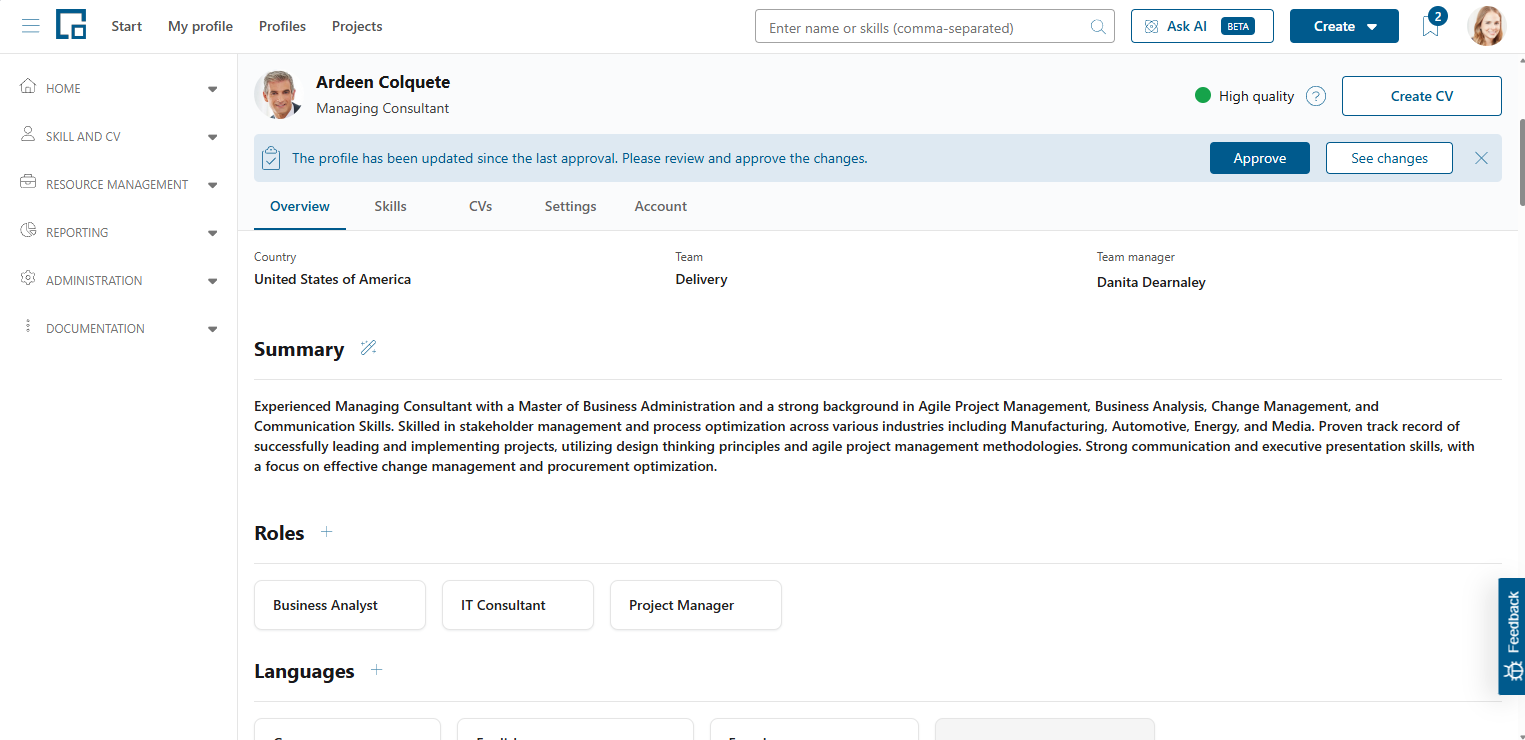
Task: Switch to the Skills tab
Action: tap(390, 206)
